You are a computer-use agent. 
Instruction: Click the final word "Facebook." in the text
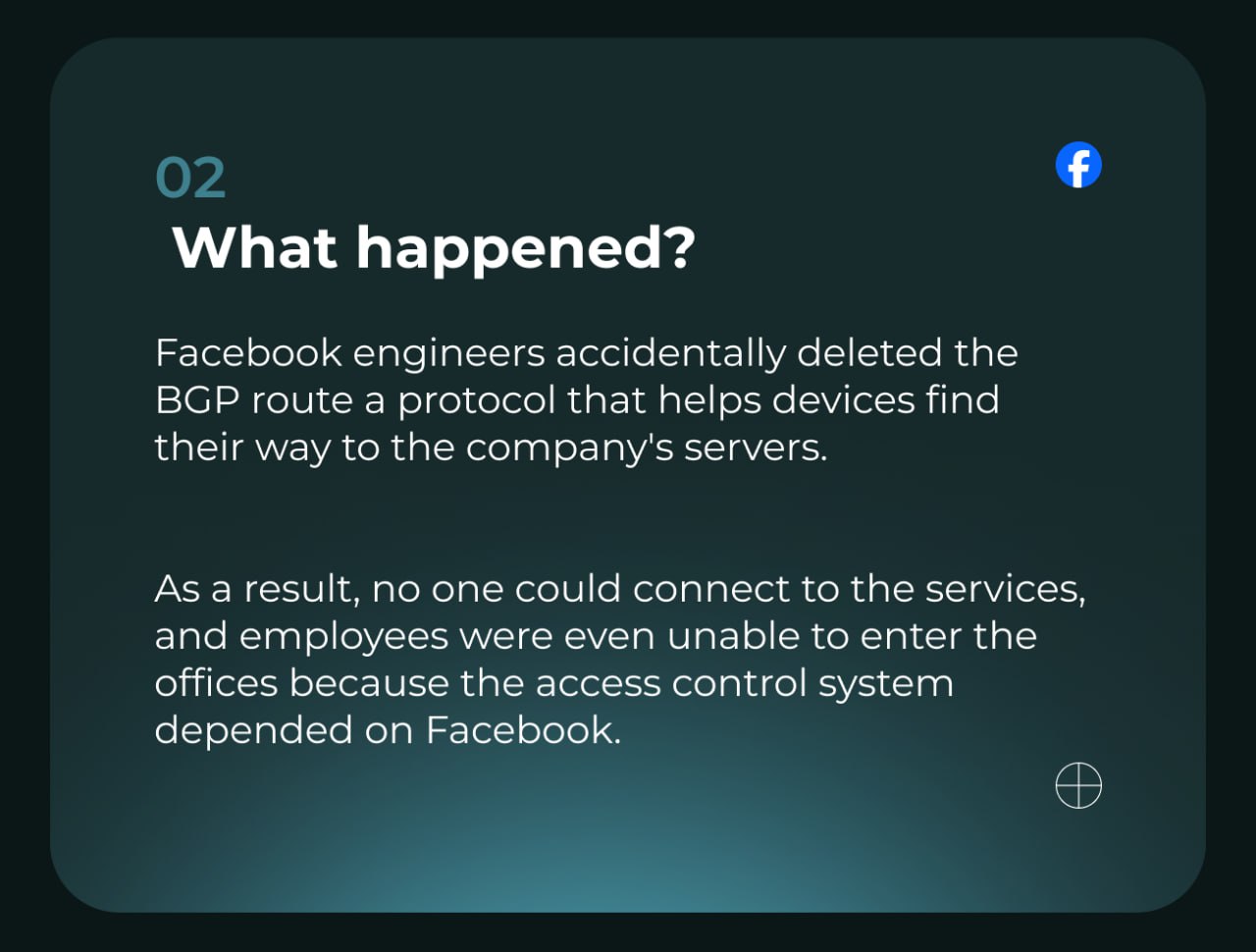[x=523, y=730]
